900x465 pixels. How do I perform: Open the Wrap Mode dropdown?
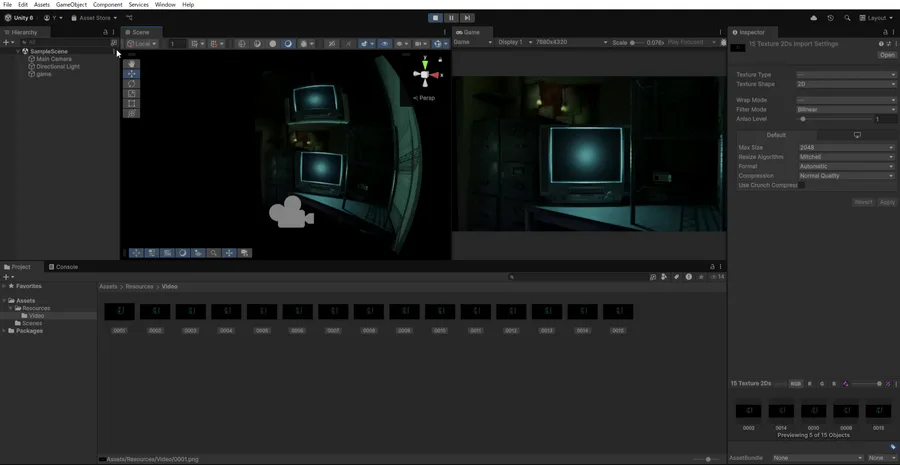846,100
